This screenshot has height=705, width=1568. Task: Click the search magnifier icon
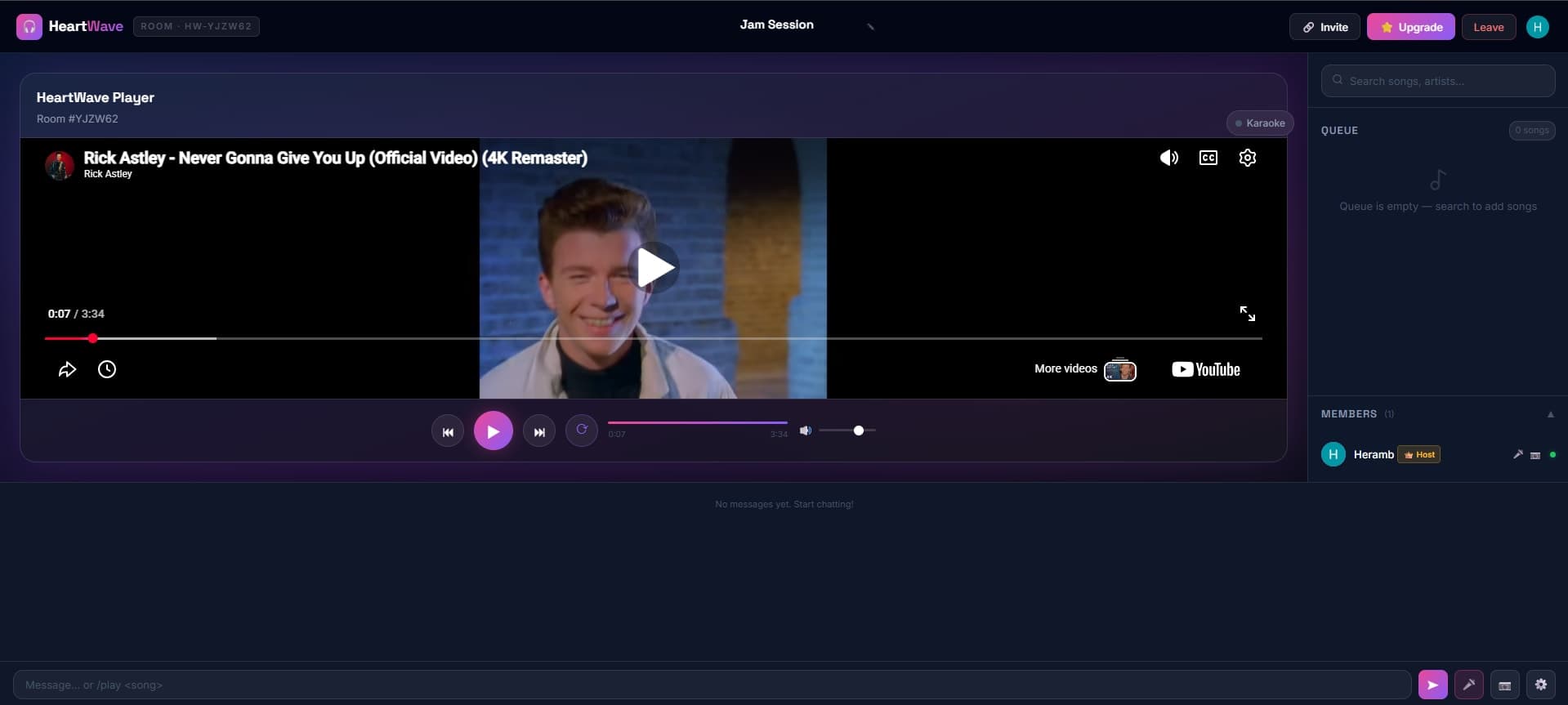1338,80
